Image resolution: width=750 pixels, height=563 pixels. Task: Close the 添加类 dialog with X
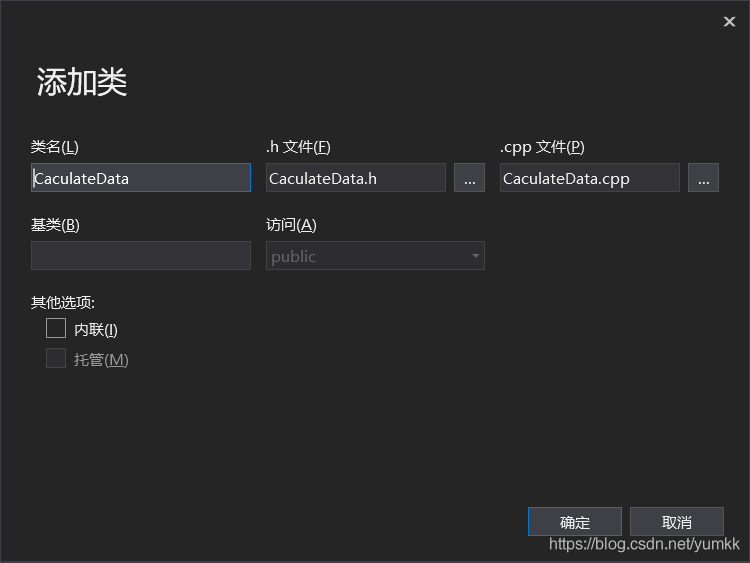tap(729, 22)
